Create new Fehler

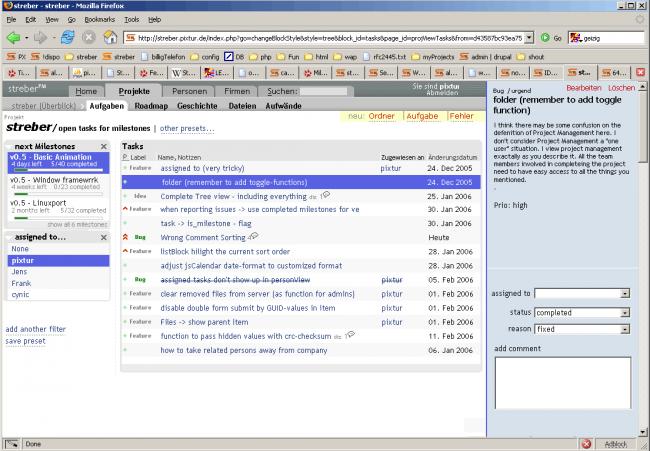[461, 116]
